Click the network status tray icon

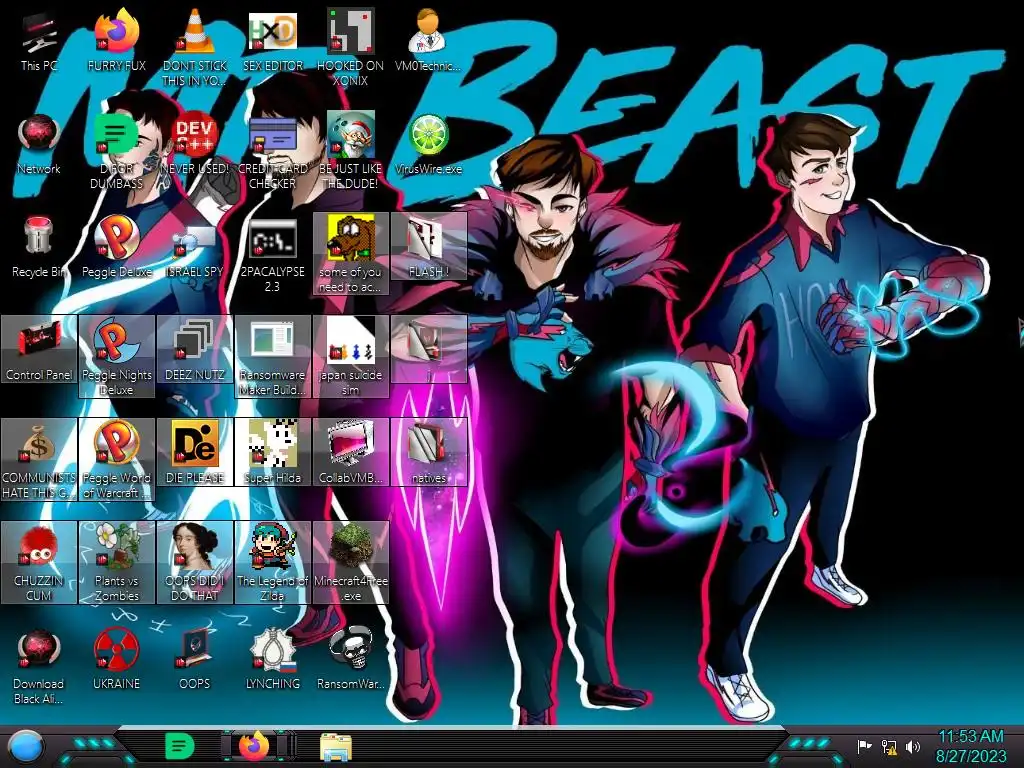click(889, 746)
